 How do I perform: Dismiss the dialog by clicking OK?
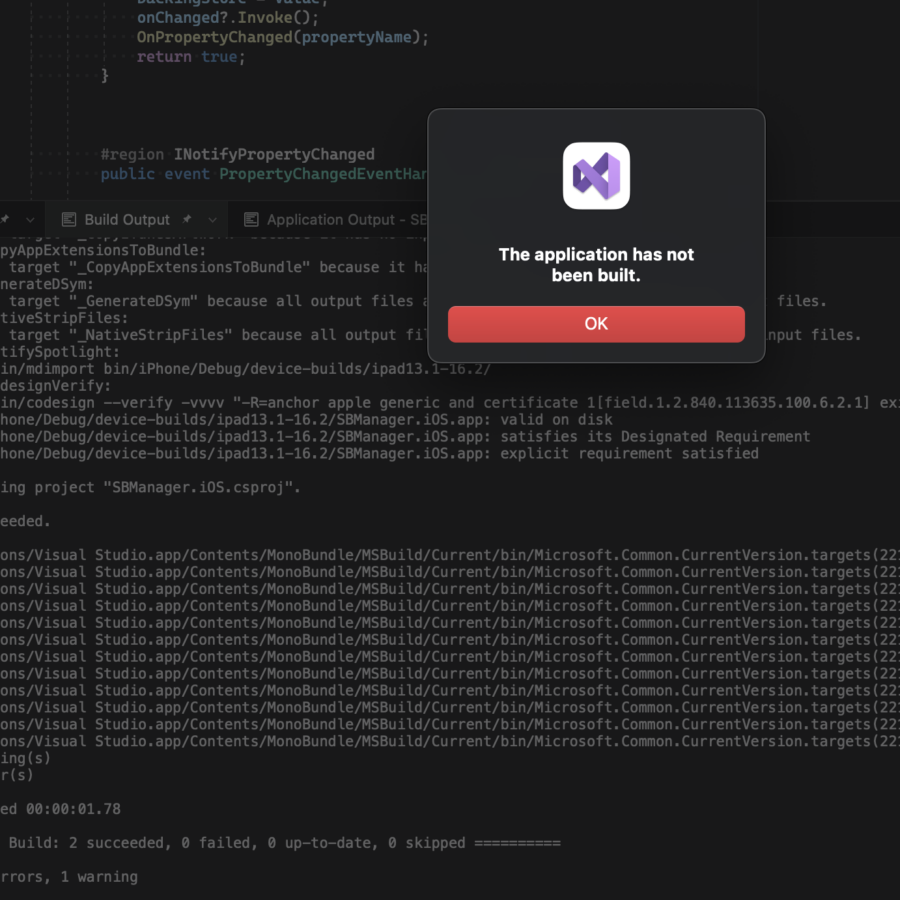[596, 324]
